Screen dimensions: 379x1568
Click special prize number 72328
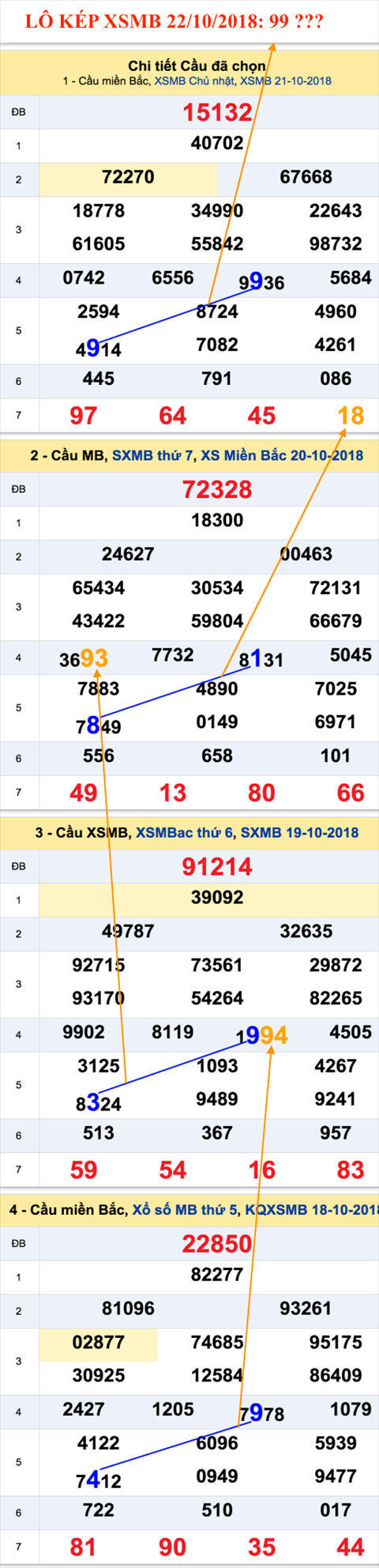tap(217, 489)
